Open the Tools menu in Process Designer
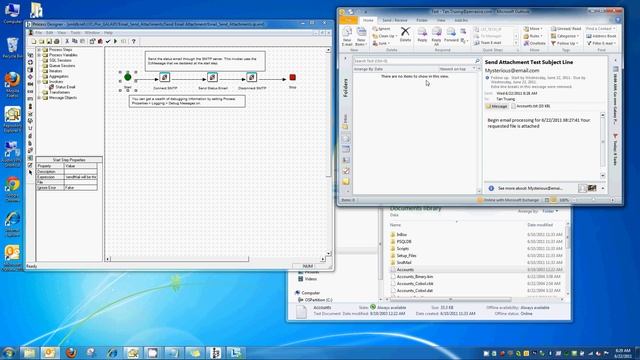 76,33
